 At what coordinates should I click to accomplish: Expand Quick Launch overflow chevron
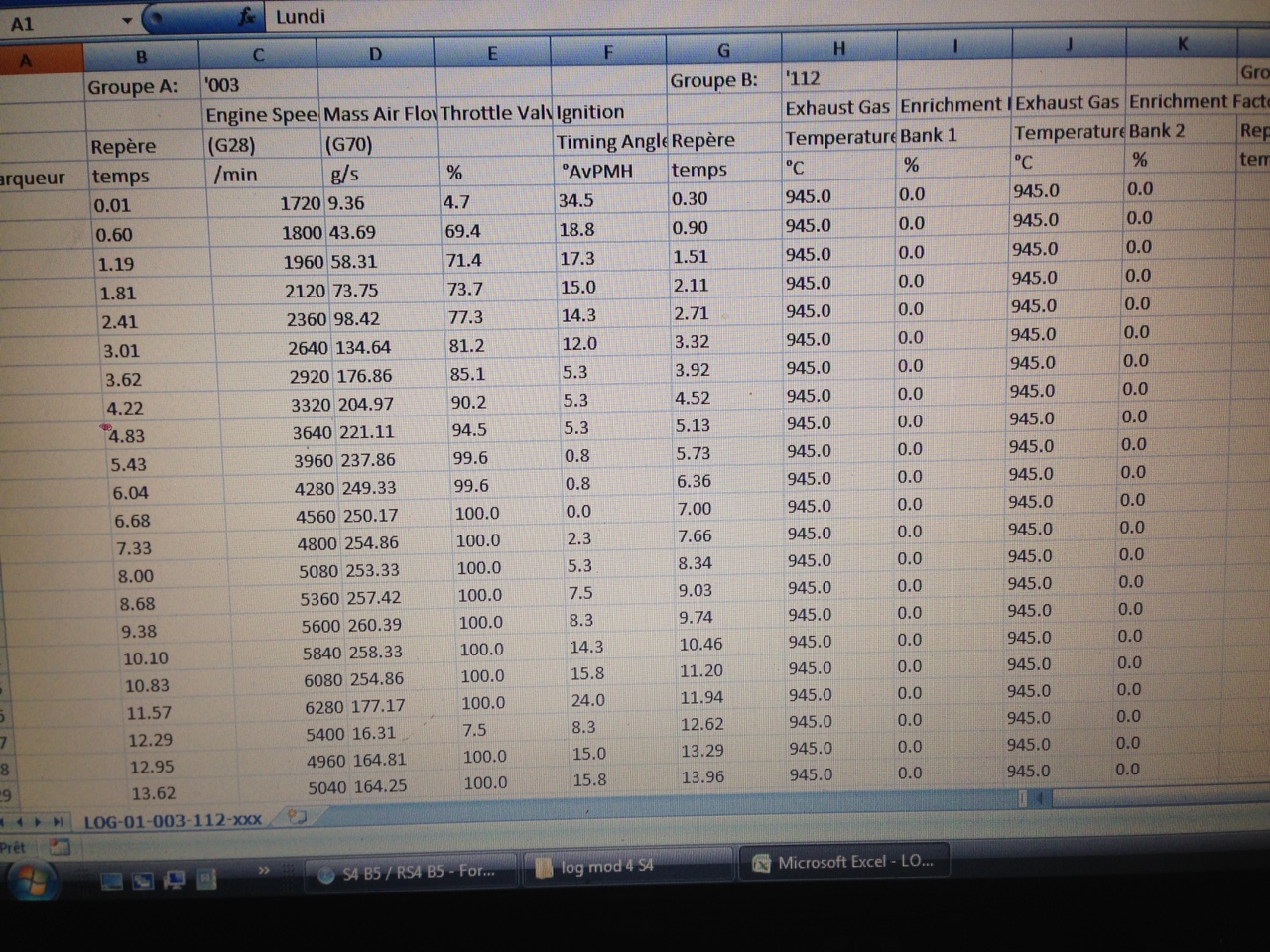click(x=264, y=871)
